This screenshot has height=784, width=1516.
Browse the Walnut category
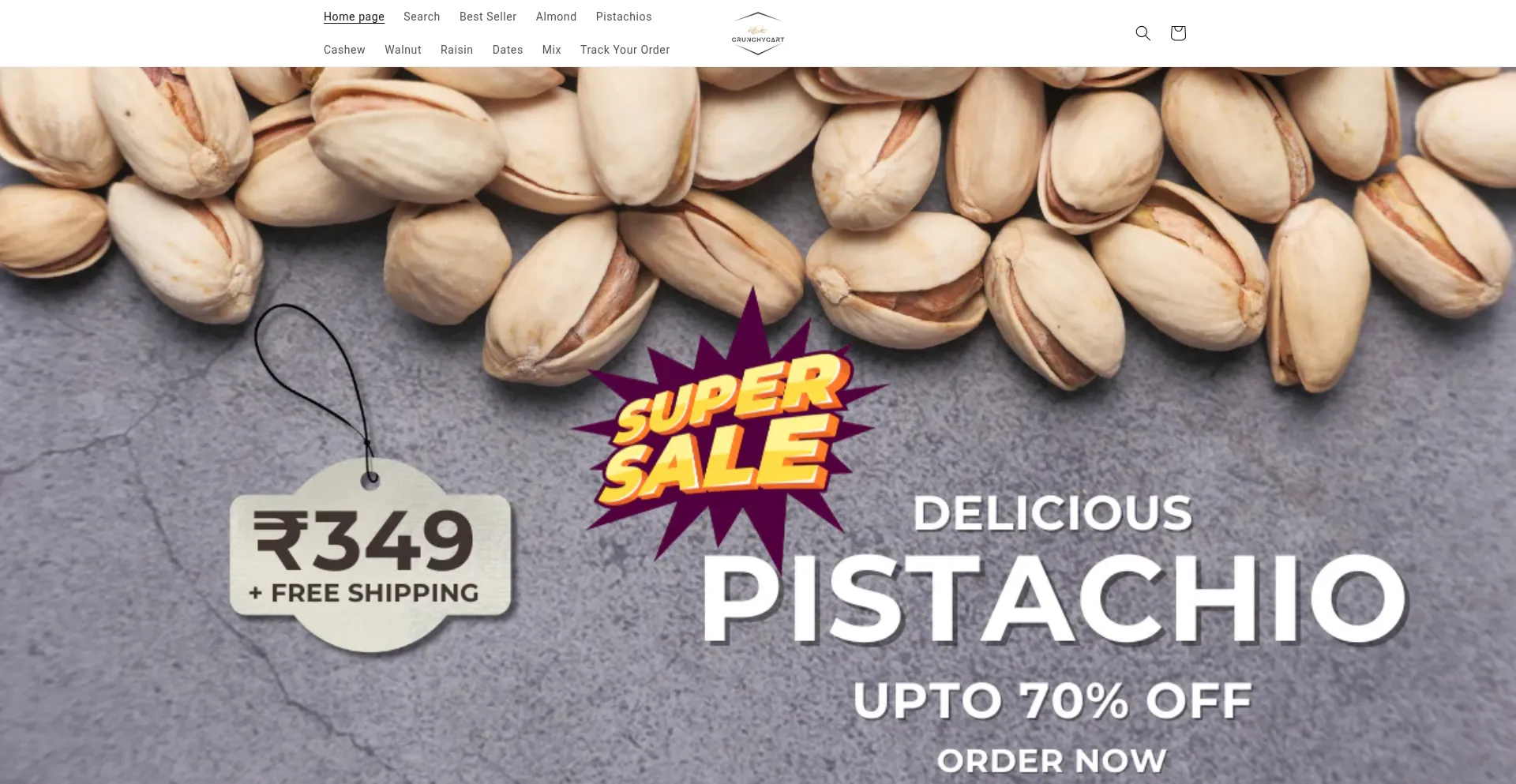pos(403,50)
